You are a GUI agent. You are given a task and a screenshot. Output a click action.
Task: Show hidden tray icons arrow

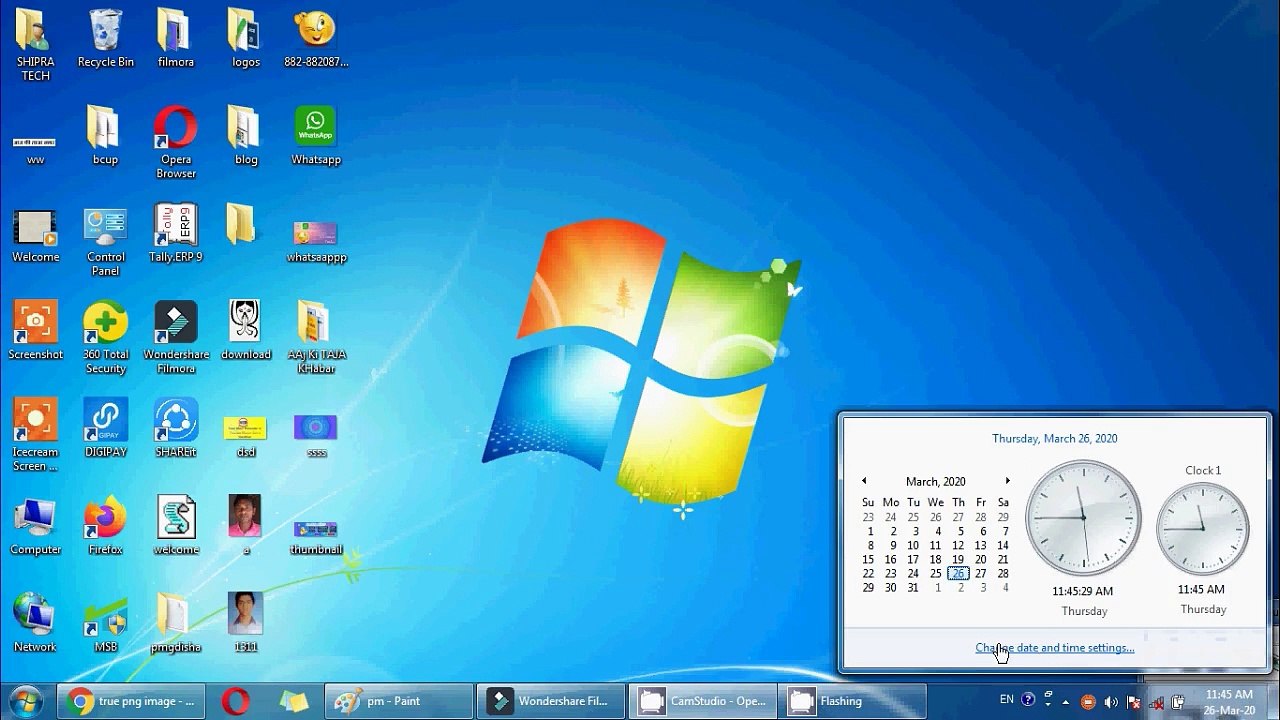1065,701
